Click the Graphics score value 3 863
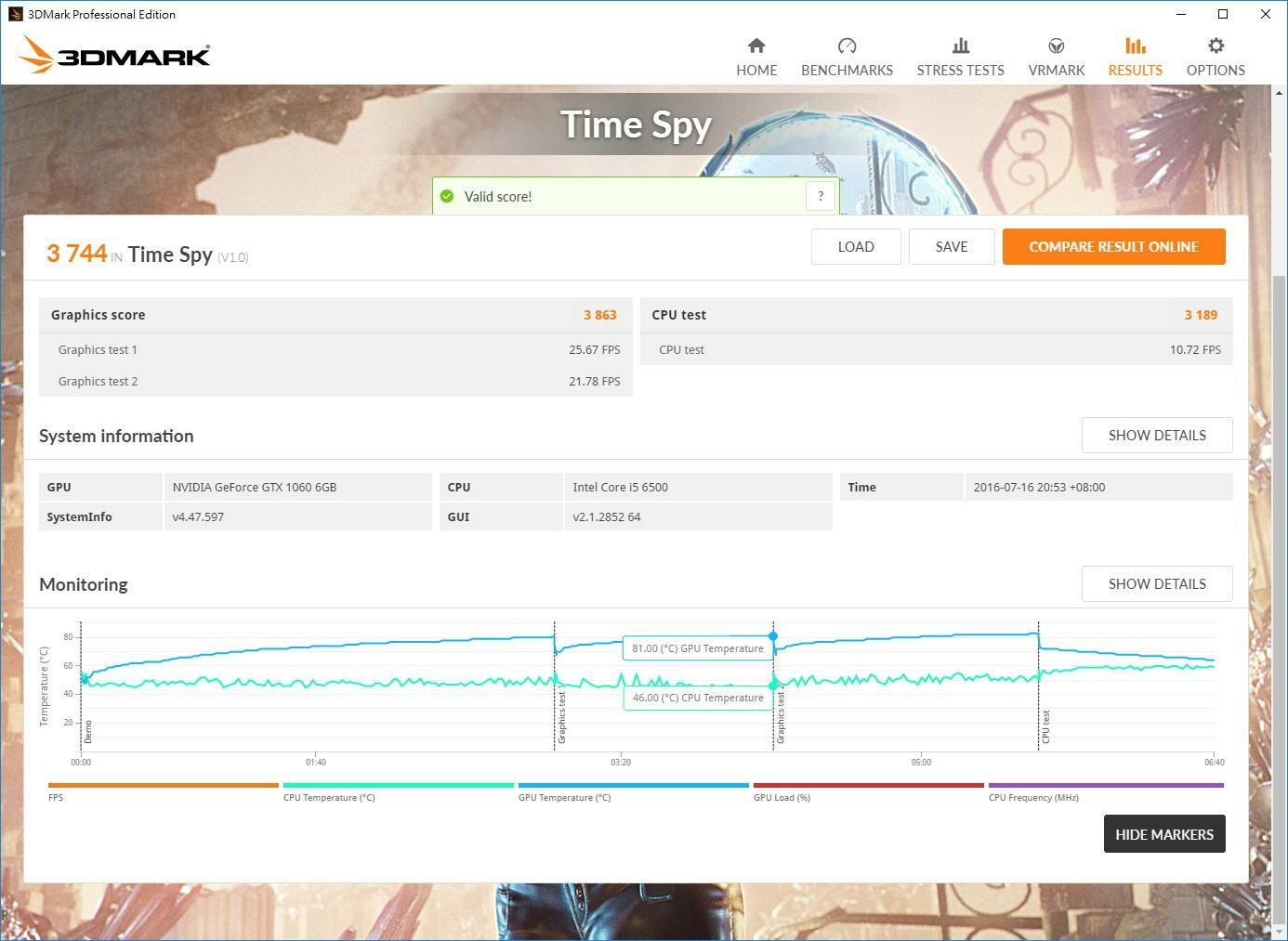The height and width of the screenshot is (941, 1288). [600, 315]
